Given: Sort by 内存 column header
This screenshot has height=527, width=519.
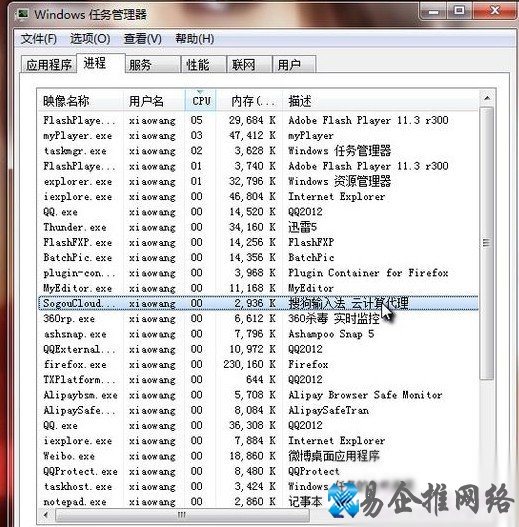Looking at the screenshot, I should 249,101.
